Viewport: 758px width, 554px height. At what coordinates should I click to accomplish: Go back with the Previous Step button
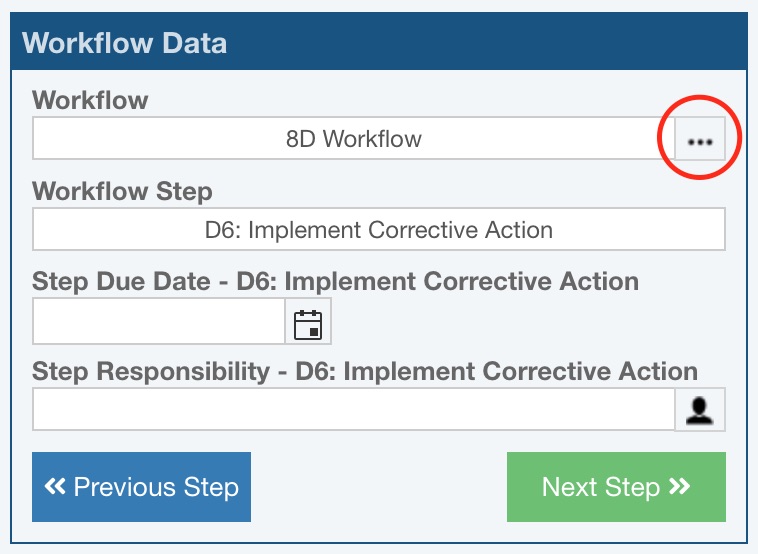click(x=141, y=487)
